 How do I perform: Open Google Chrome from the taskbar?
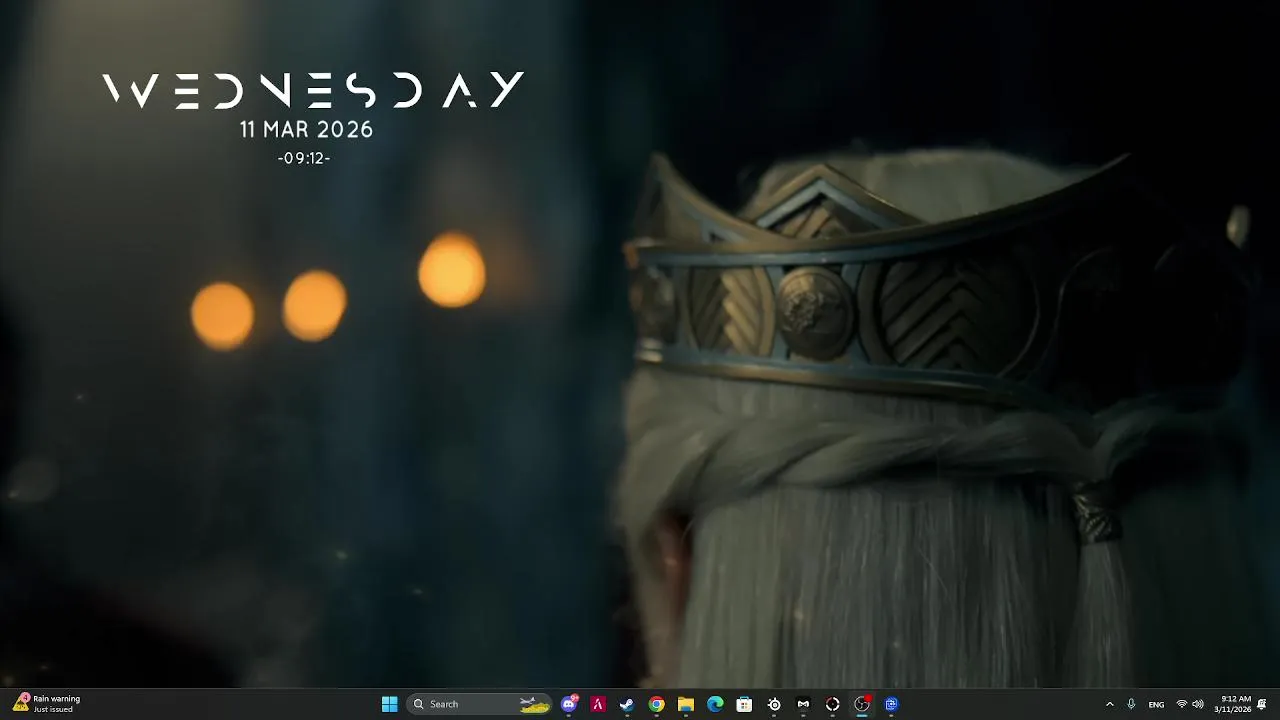656,704
